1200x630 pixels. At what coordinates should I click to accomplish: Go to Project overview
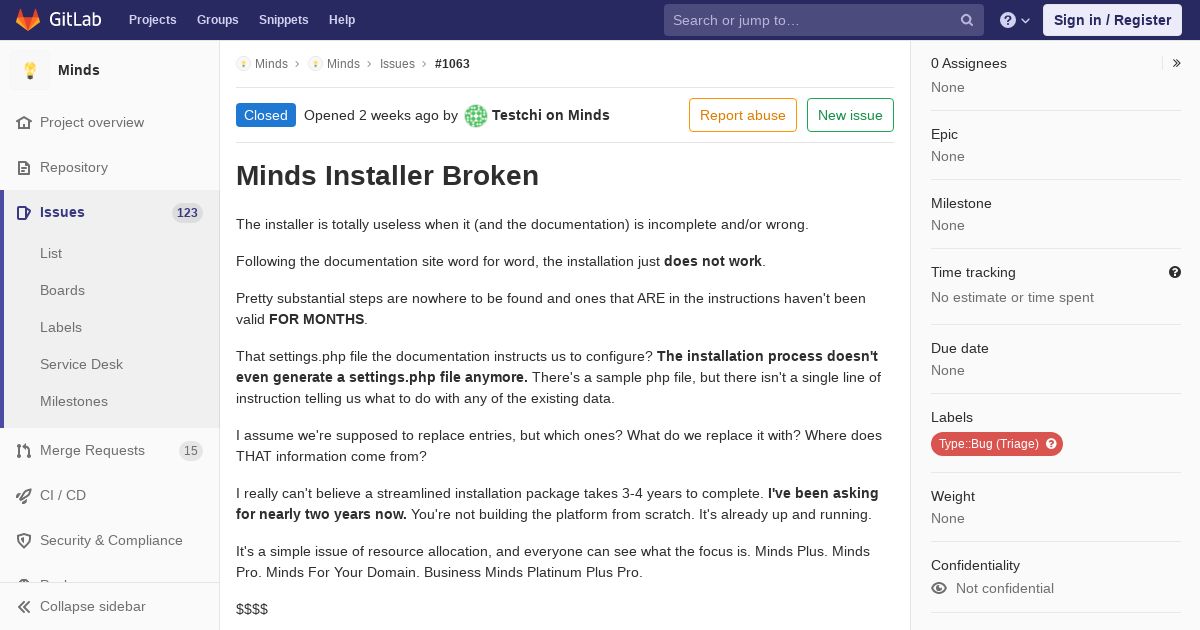pyautogui.click(x=92, y=122)
